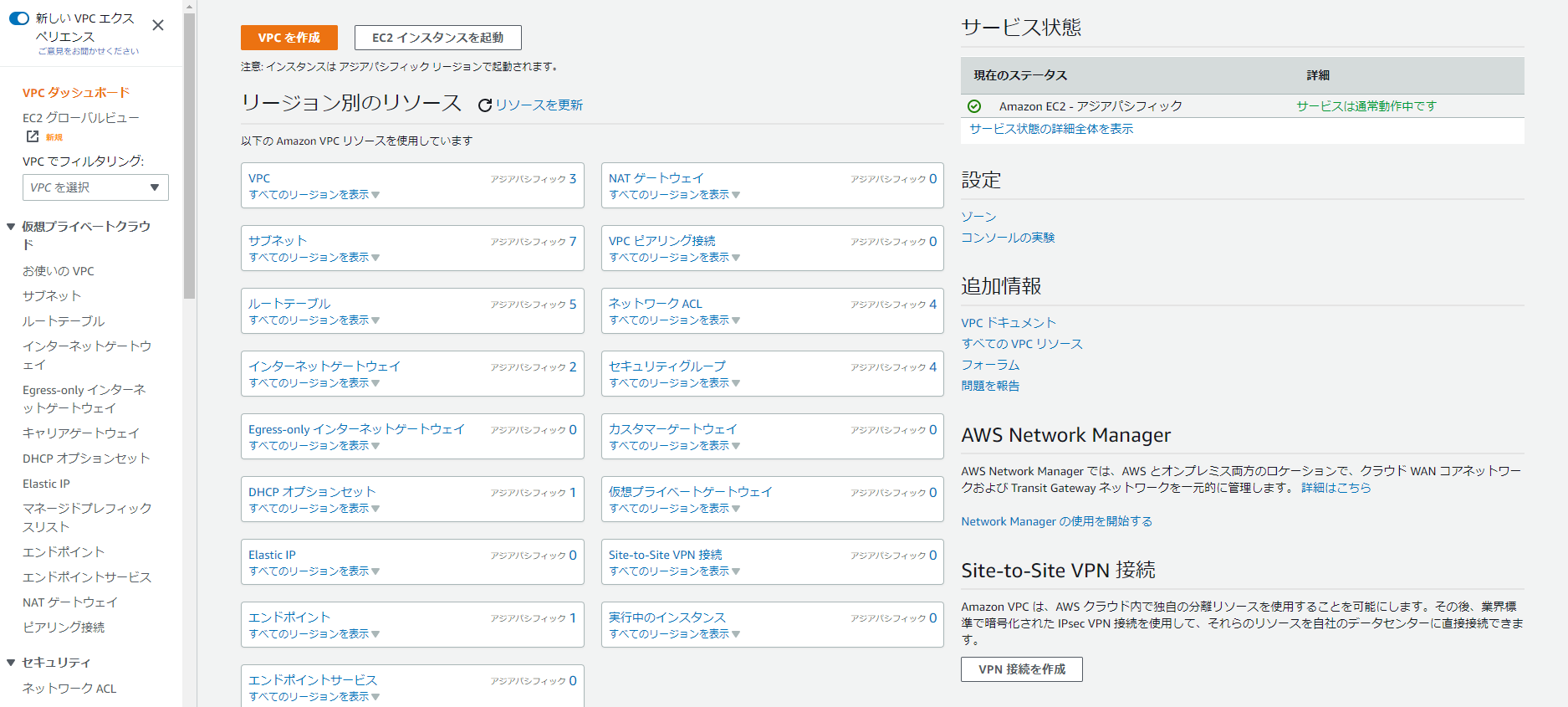Expand all regions under DHCP オプションセット card

coord(314,509)
